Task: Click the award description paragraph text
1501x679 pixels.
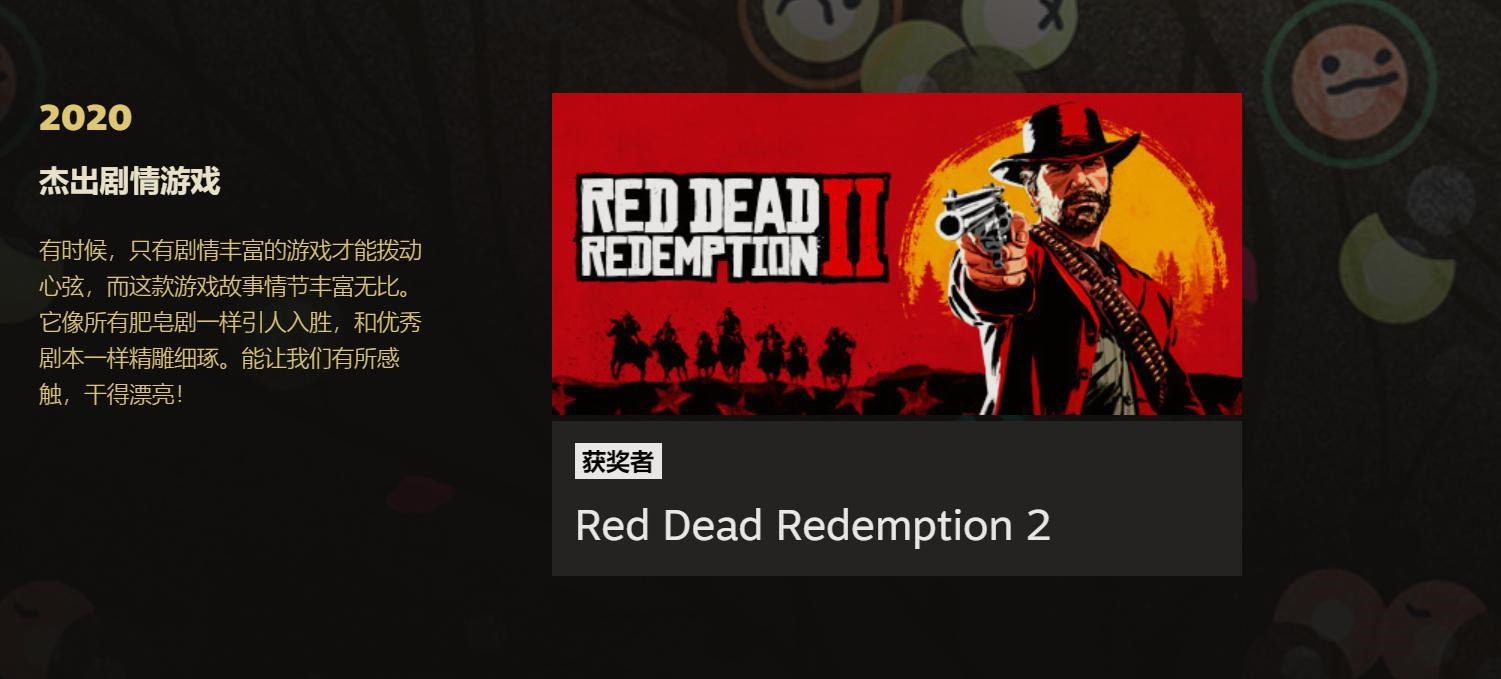Action: click(x=230, y=322)
